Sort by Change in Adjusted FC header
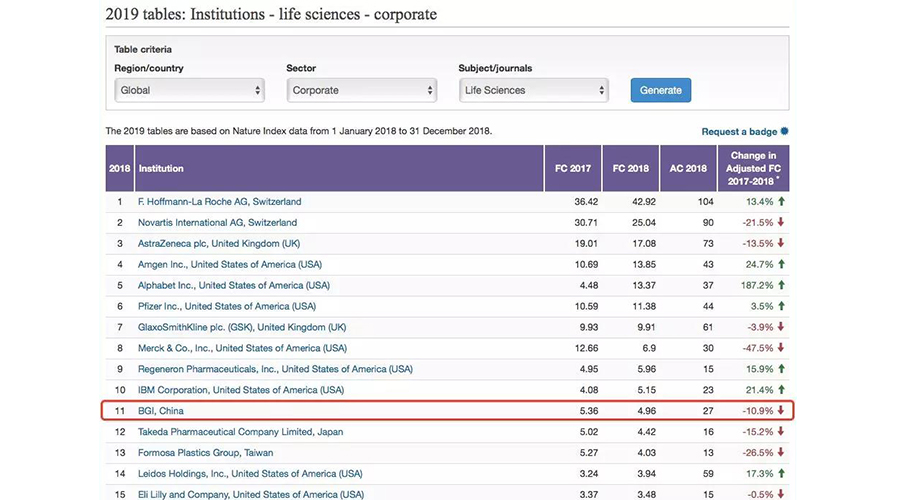This screenshot has width=900, height=500. click(x=753, y=168)
